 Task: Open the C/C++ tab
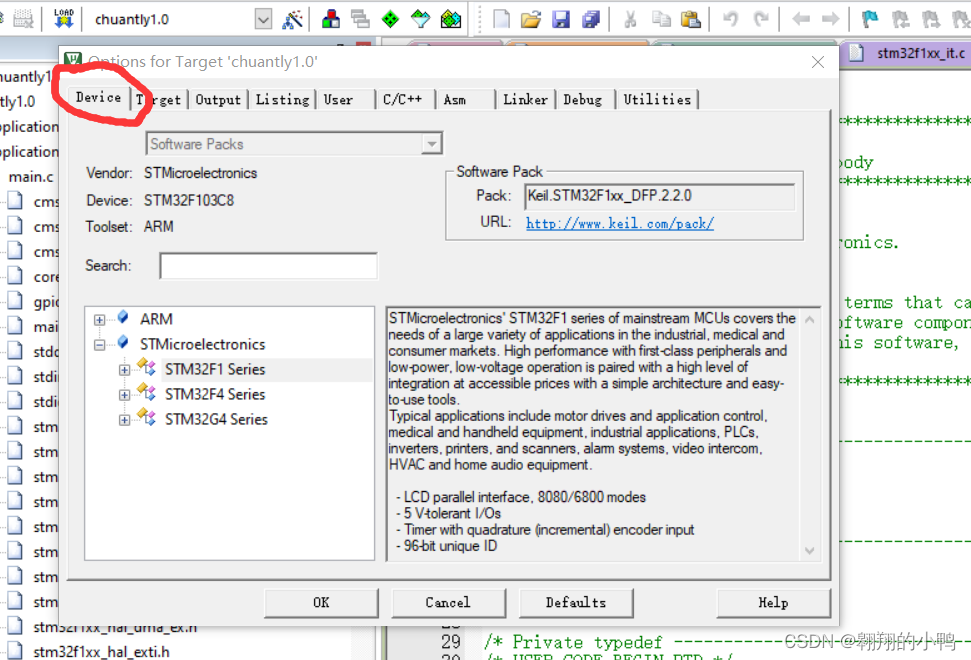click(403, 100)
